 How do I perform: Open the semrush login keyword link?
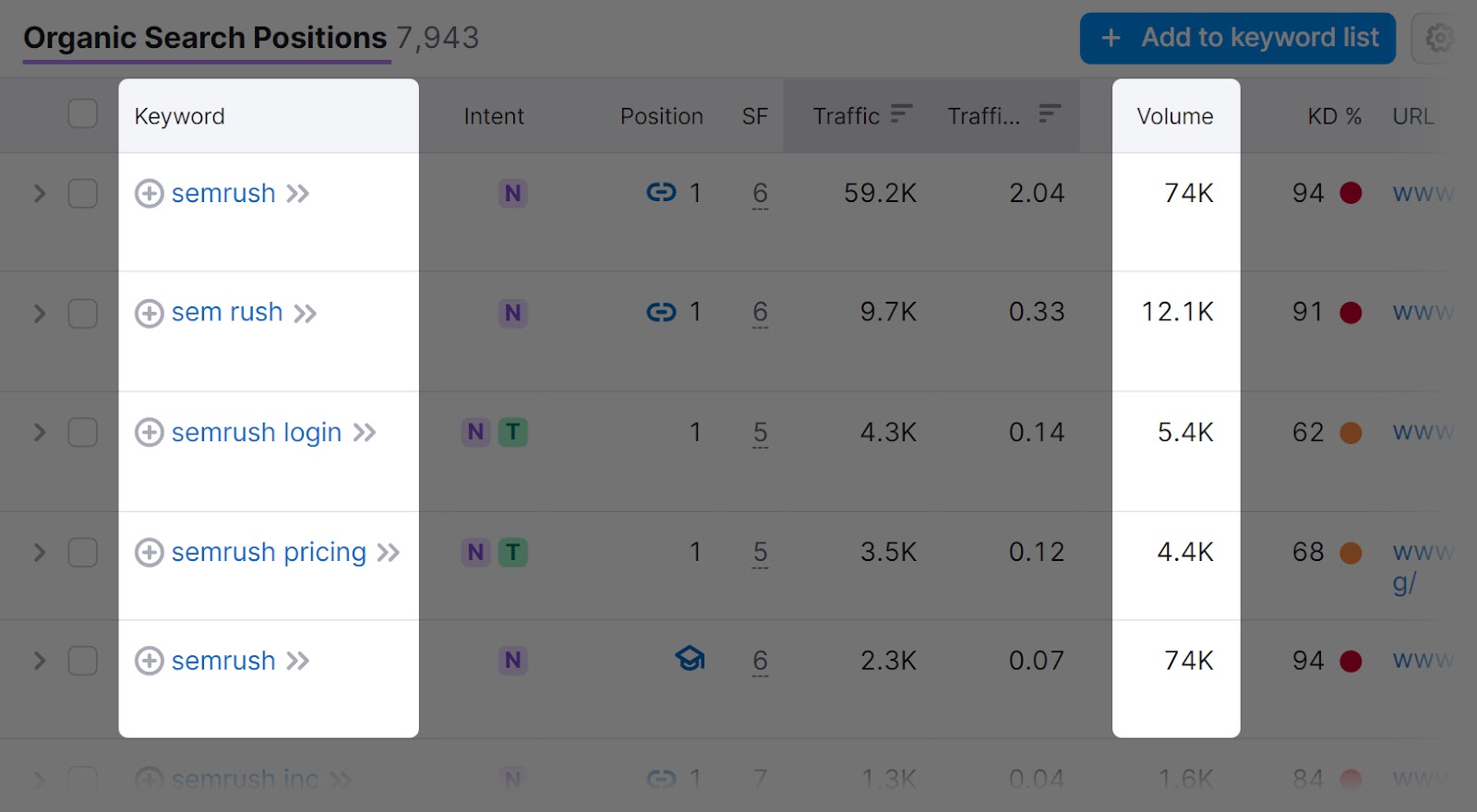(x=257, y=433)
